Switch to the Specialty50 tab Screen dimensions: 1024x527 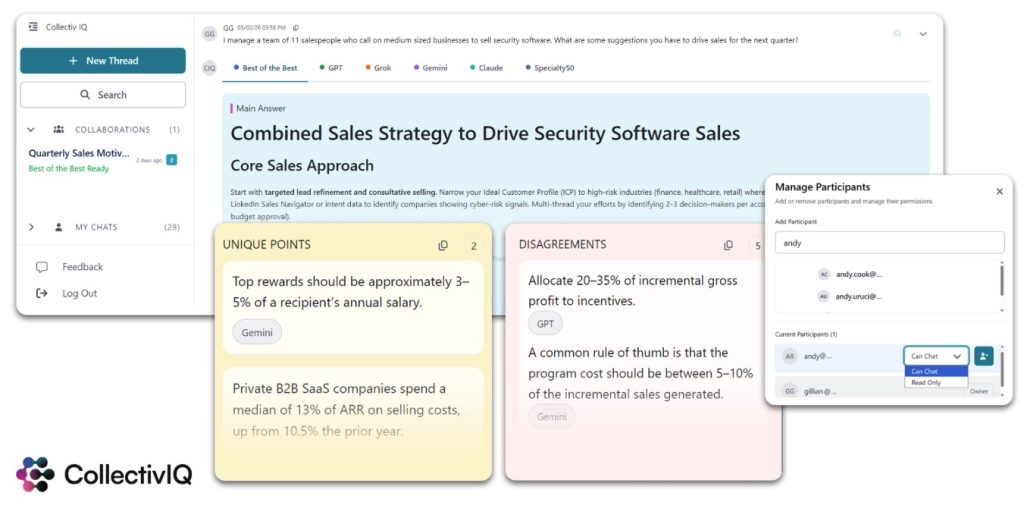(550, 68)
